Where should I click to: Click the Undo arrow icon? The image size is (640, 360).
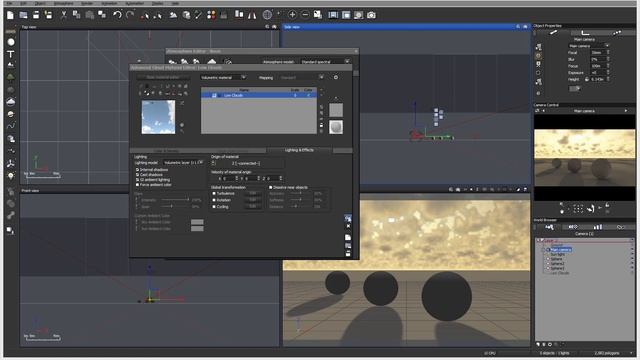[x=117, y=15]
